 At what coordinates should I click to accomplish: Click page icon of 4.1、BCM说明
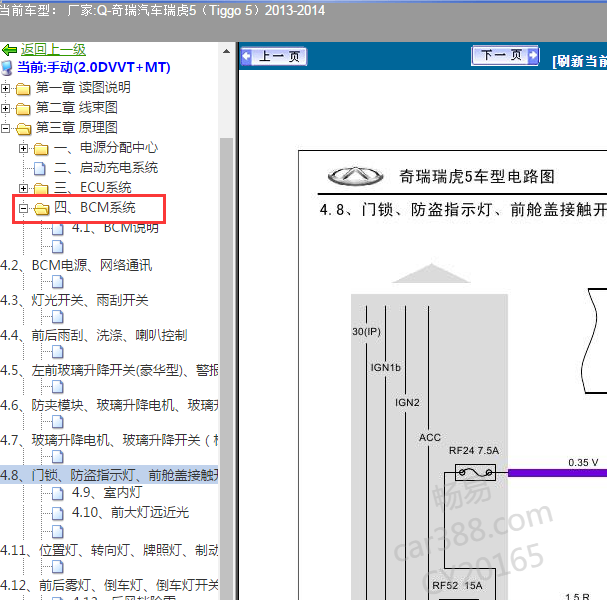coord(58,229)
